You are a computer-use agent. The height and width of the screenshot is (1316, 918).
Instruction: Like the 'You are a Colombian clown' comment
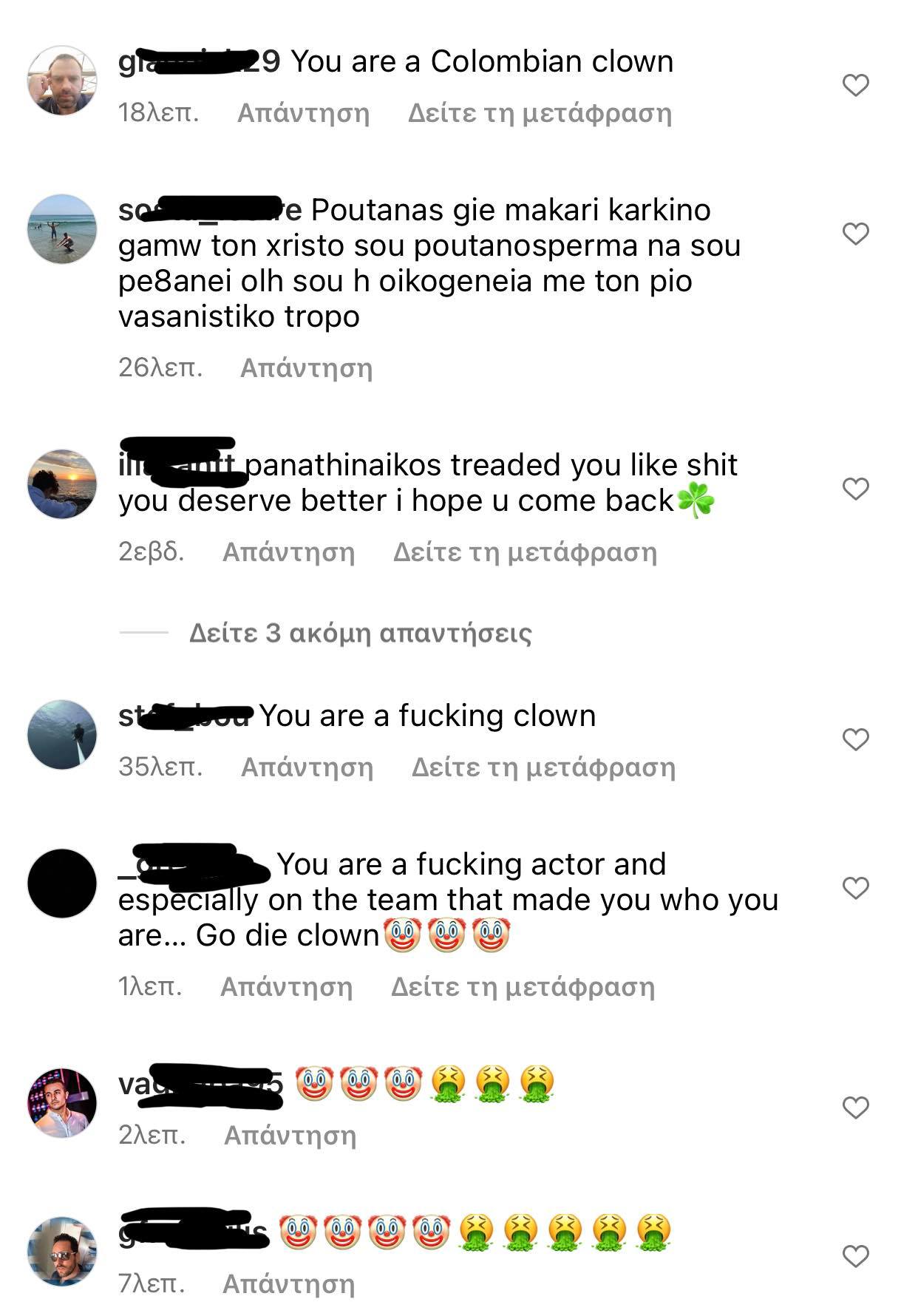855,86
